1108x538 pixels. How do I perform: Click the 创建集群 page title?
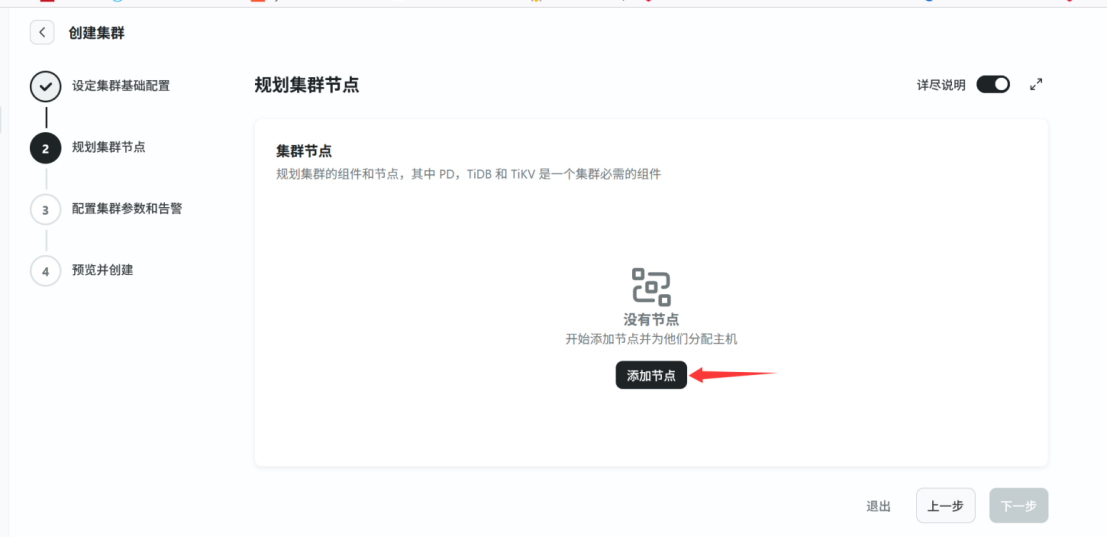[x=96, y=33]
